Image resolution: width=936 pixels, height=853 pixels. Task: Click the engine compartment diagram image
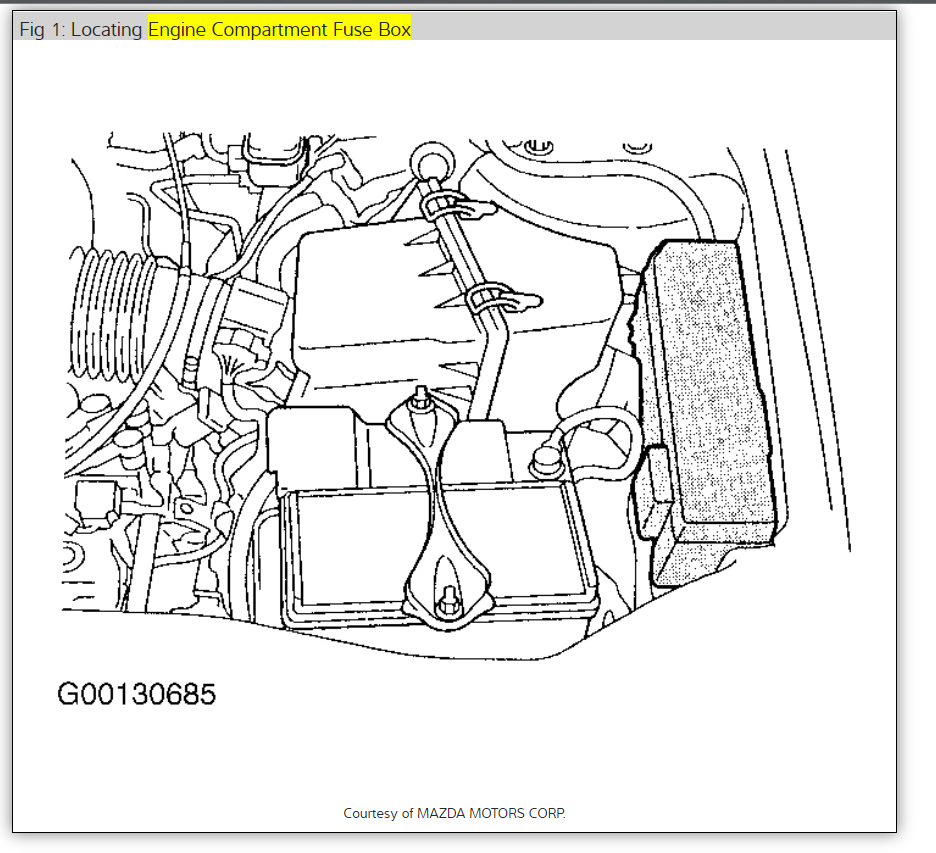(457, 397)
